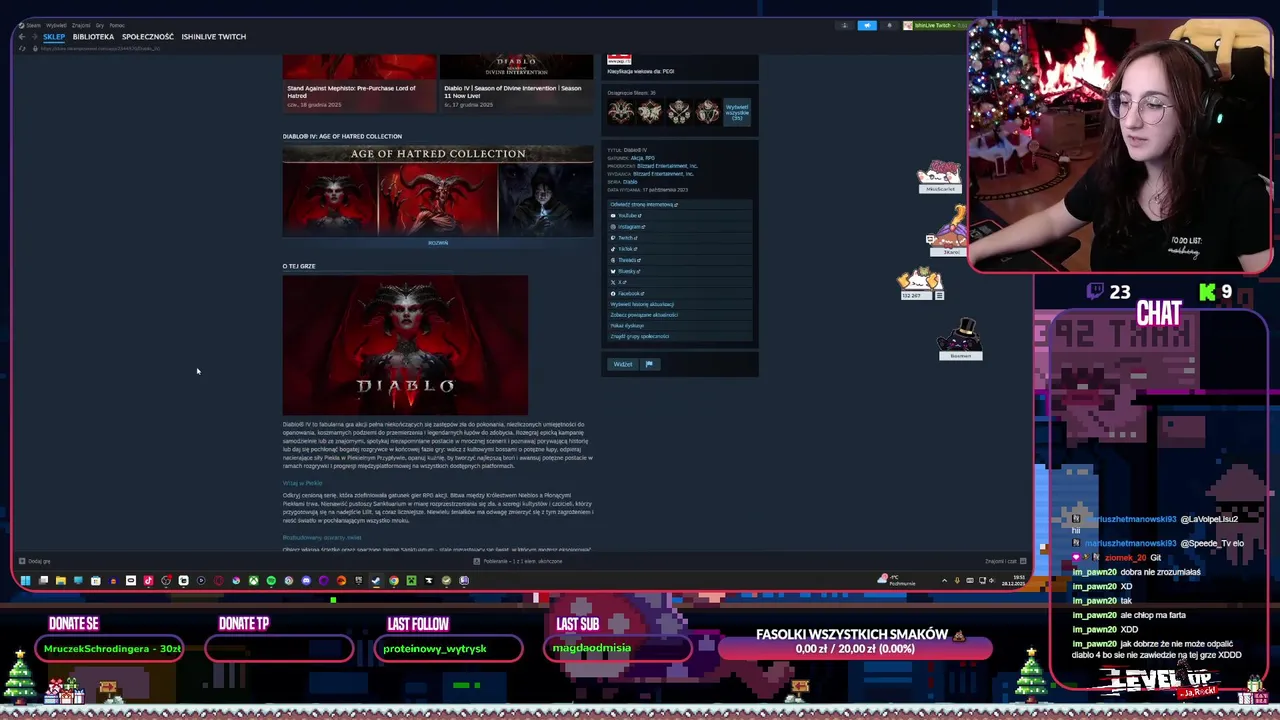Open the Znajomi menu
Viewport: 1280px width, 720px height.
(81, 25)
